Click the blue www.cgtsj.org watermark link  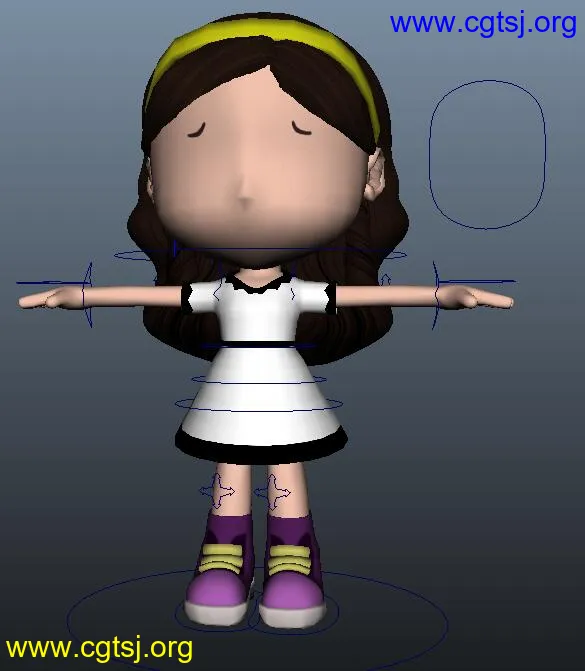point(483,23)
